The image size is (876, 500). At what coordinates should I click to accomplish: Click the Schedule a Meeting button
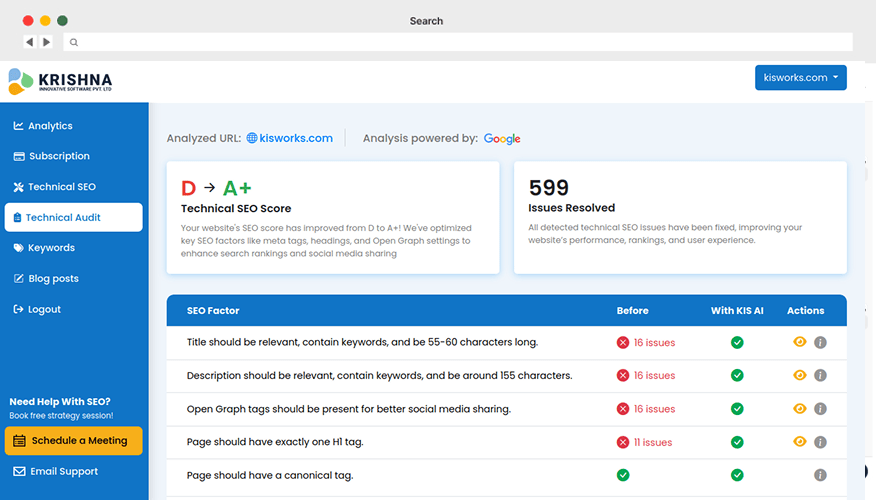(x=74, y=441)
